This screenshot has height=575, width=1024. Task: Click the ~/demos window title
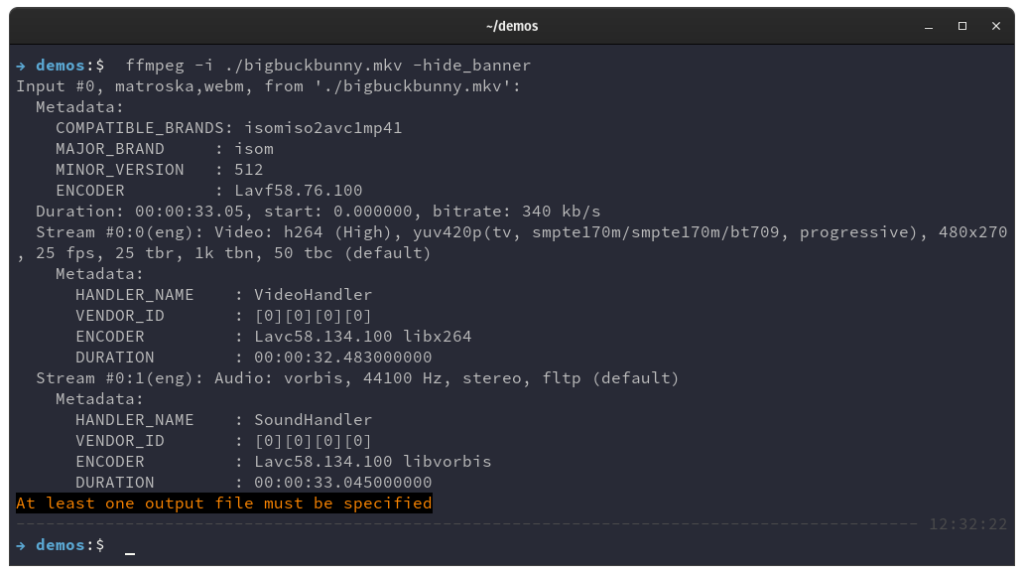(511, 26)
